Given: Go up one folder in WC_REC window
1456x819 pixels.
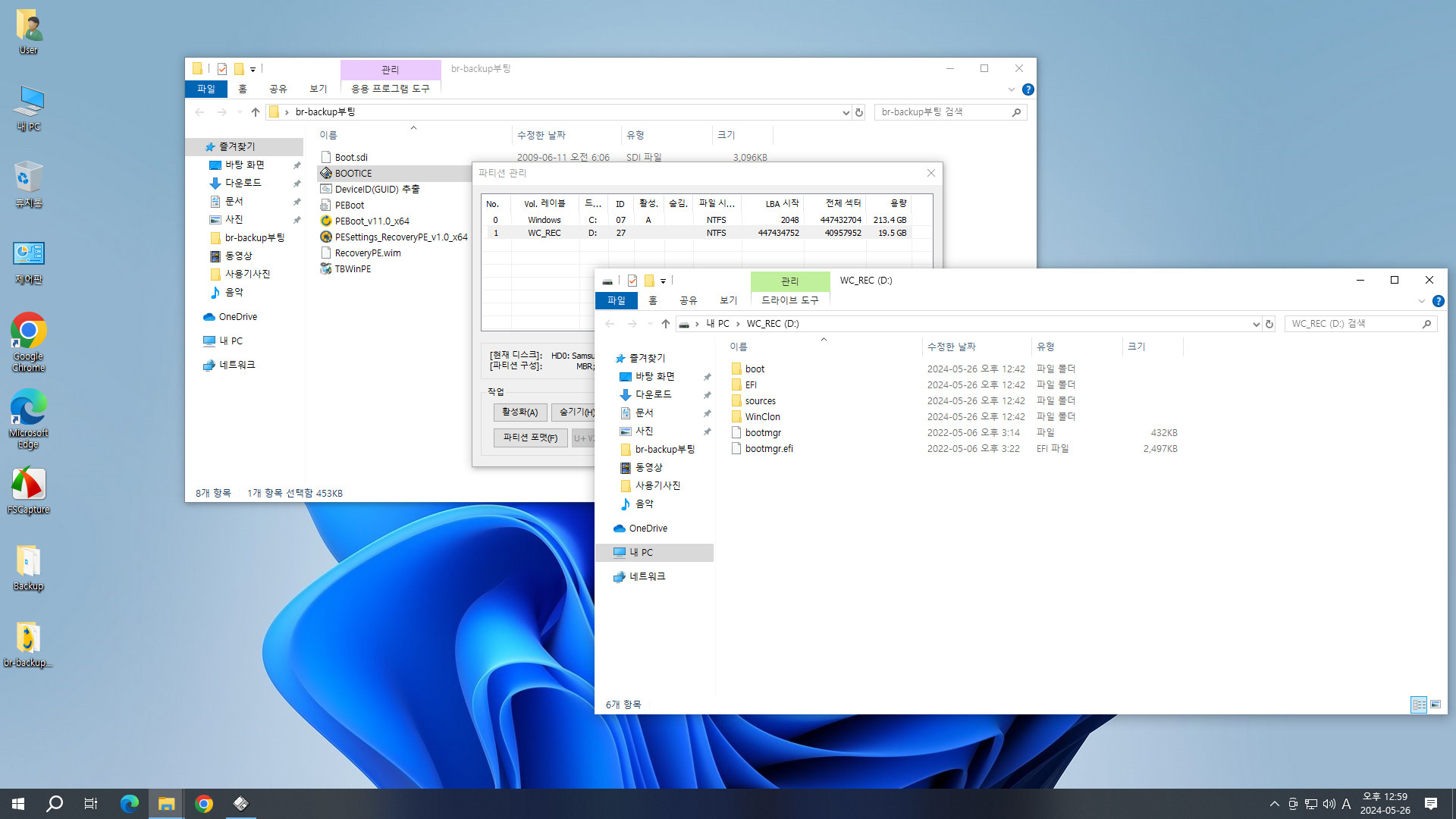Looking at the screenshot, I should point(666,324).
